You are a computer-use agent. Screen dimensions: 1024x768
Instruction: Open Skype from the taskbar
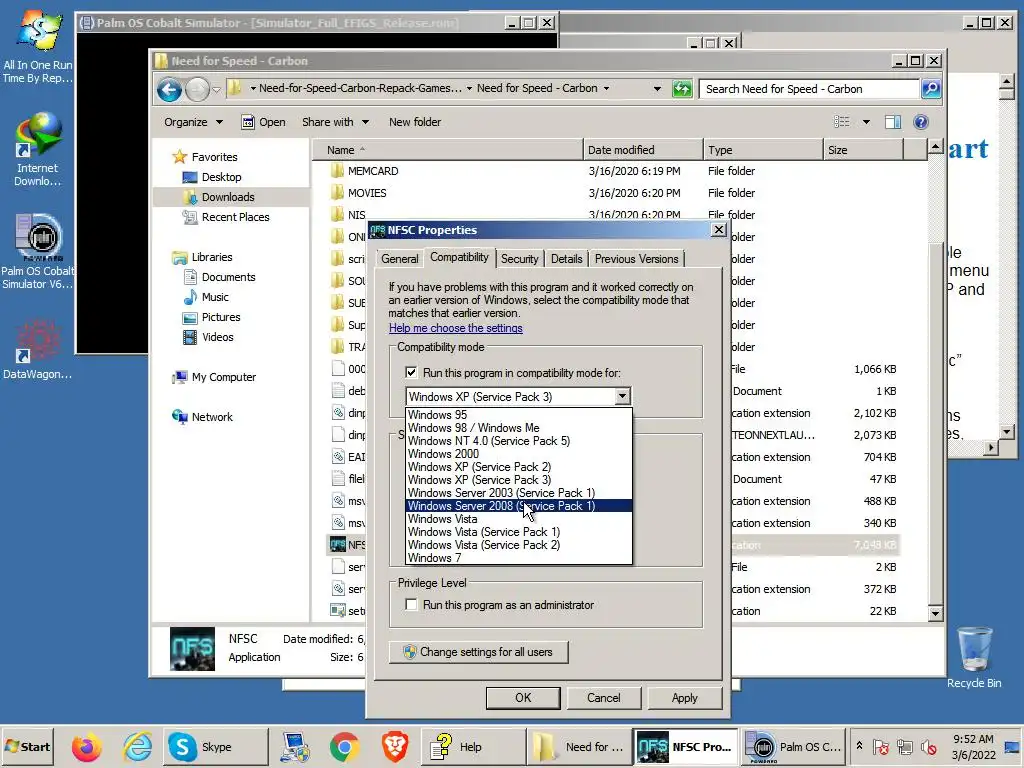[x=216, y=746]
